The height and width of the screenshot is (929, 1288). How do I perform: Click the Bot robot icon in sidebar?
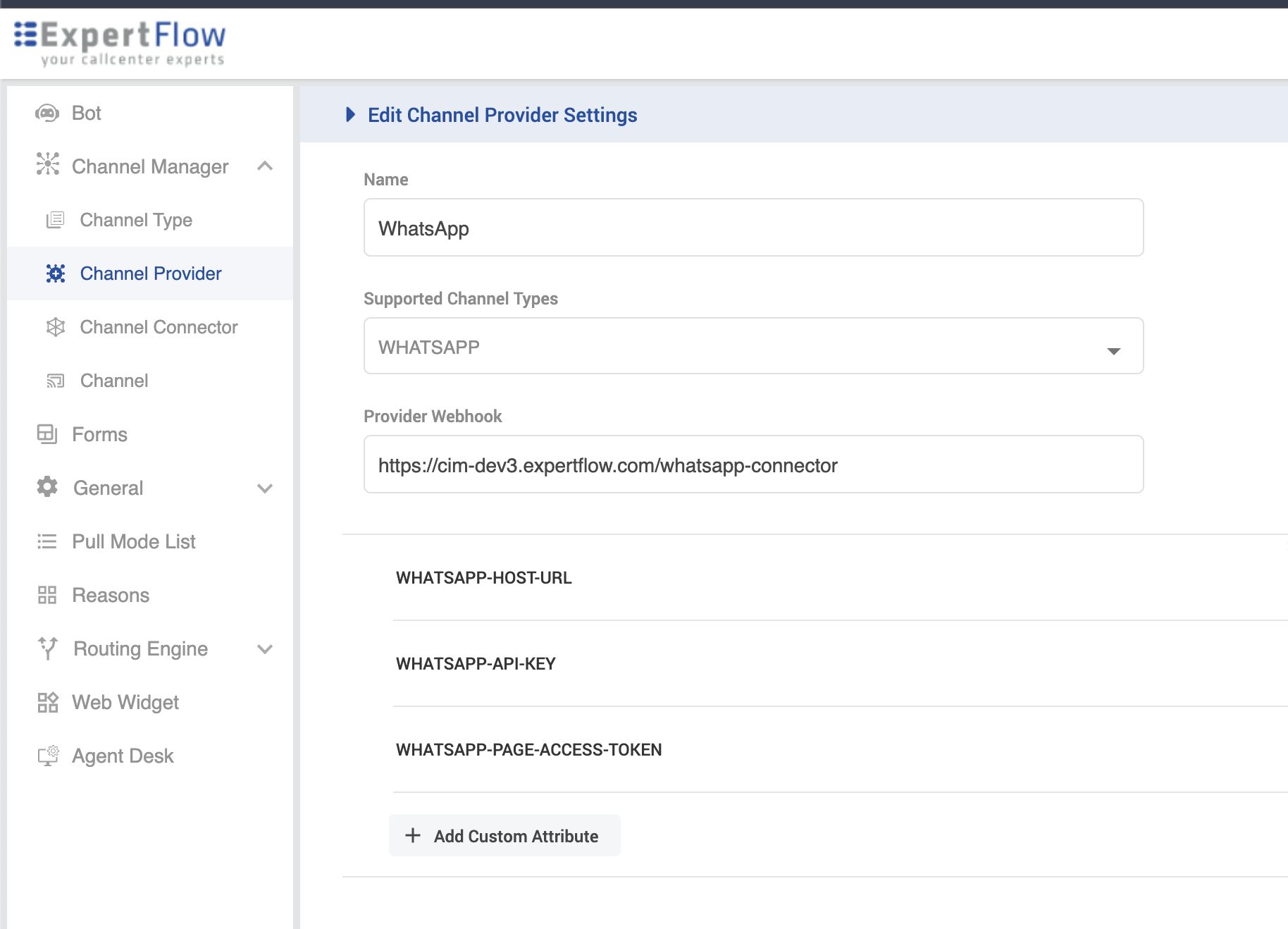tap(47, 113)
